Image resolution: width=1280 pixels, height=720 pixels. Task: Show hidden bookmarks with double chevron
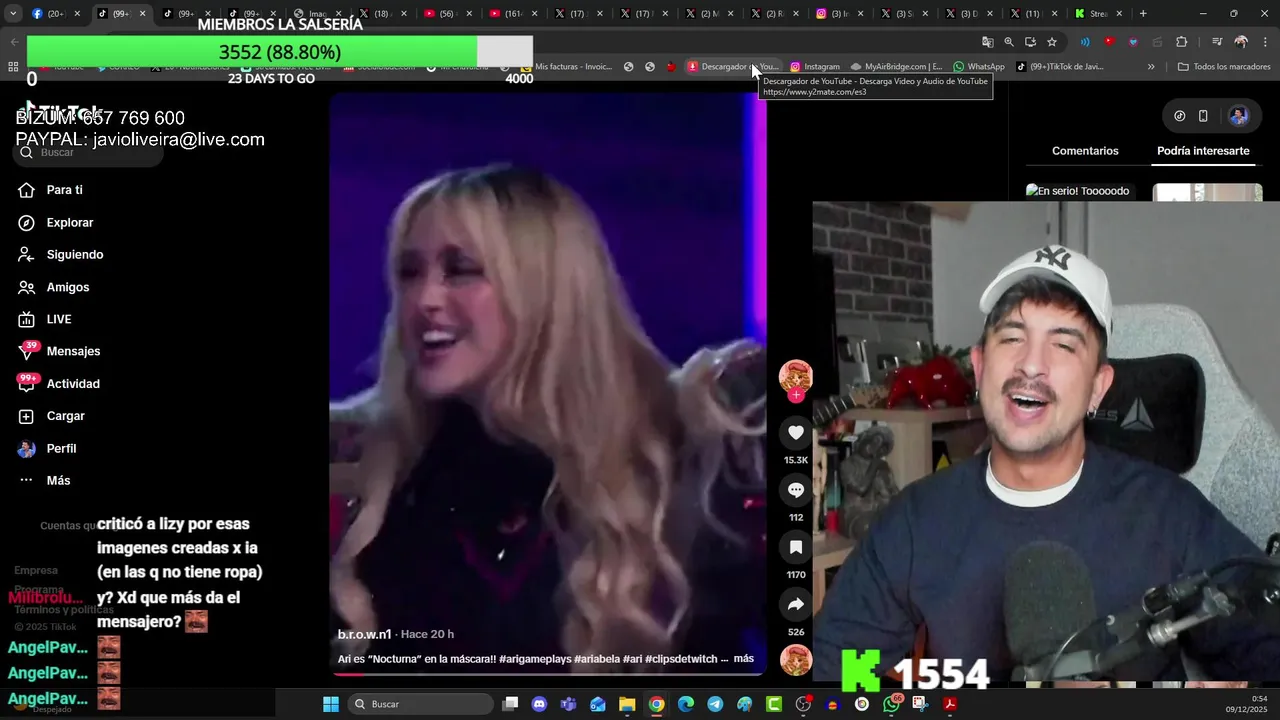[x=1151, y=67]
